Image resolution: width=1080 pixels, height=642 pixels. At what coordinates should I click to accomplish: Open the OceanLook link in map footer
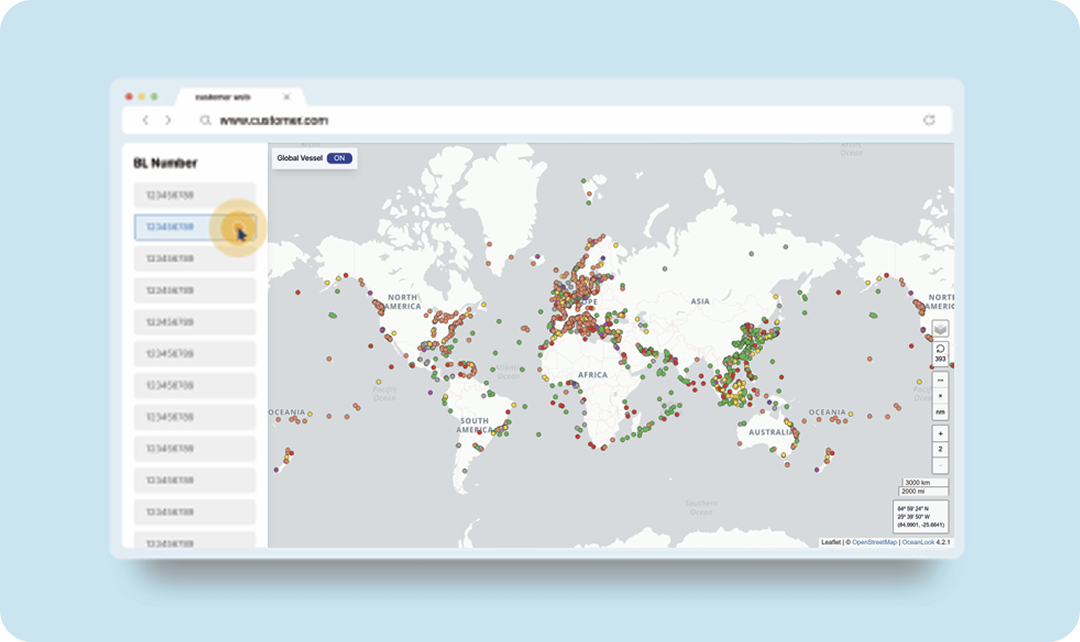click(x=918, y=542)
